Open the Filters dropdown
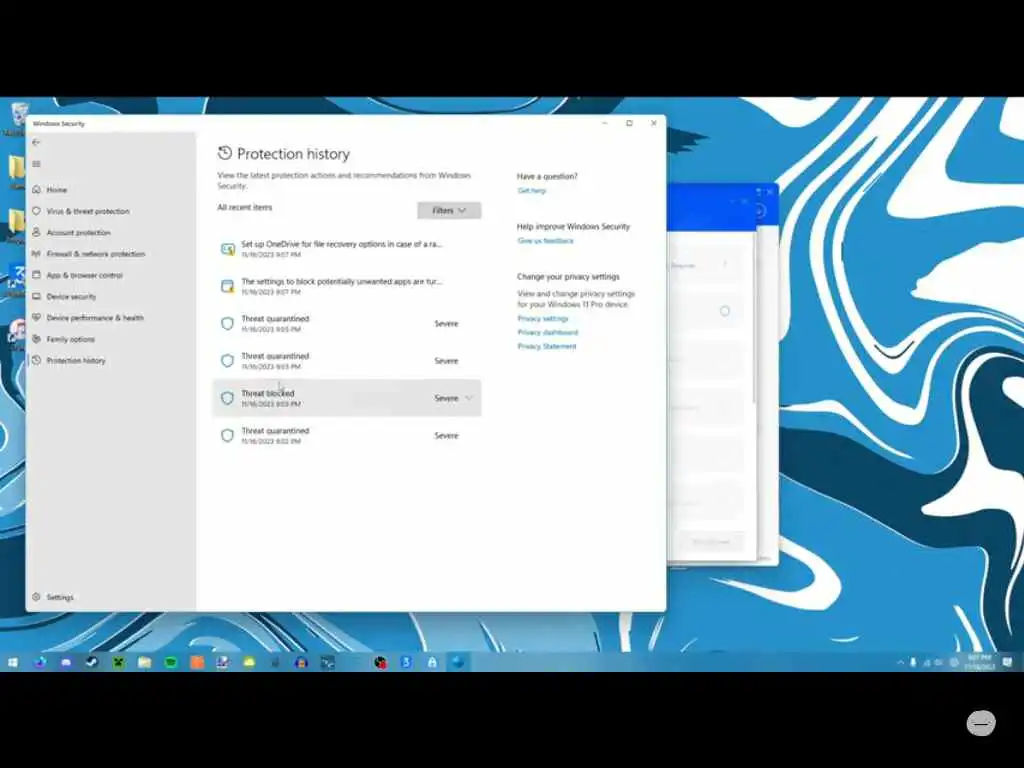This screenshot has width=1024, height=768. point(449,210)
